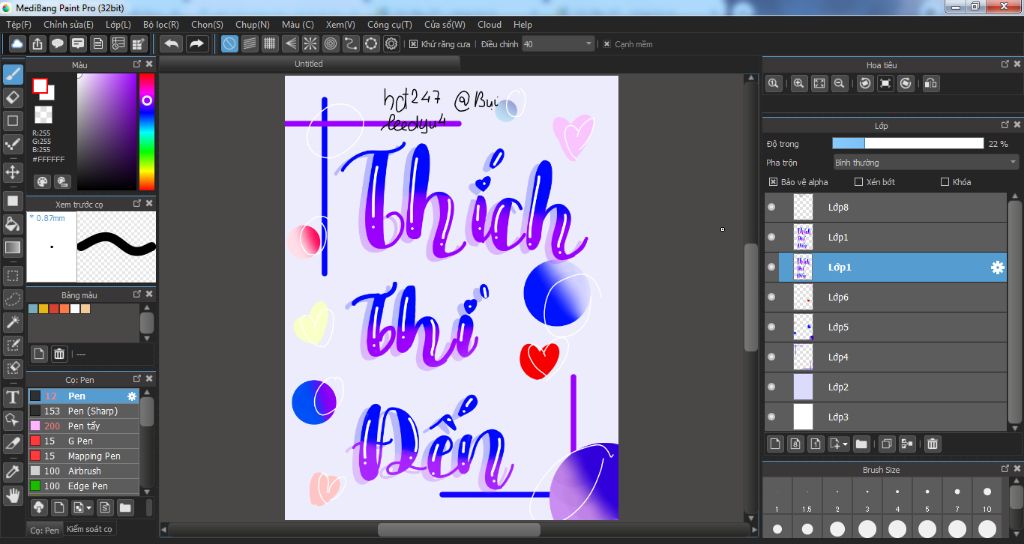Viewport: 1024px width, 544px height.
Task: Undock the Bảng màu palette panel
Action: [x=136, y=295]
